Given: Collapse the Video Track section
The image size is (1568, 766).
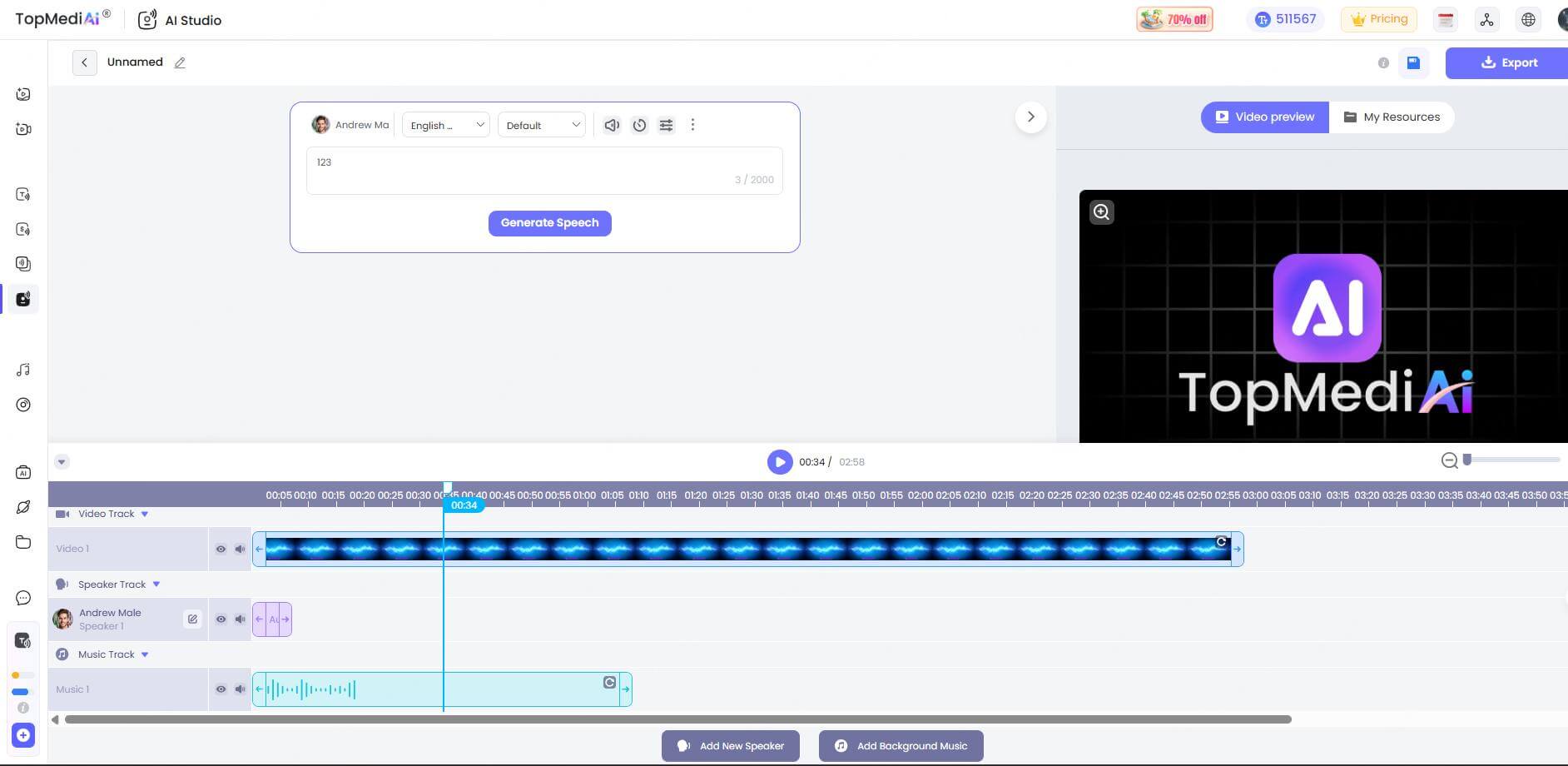Looking at the screenshot, I should click(x=145, y=515).
